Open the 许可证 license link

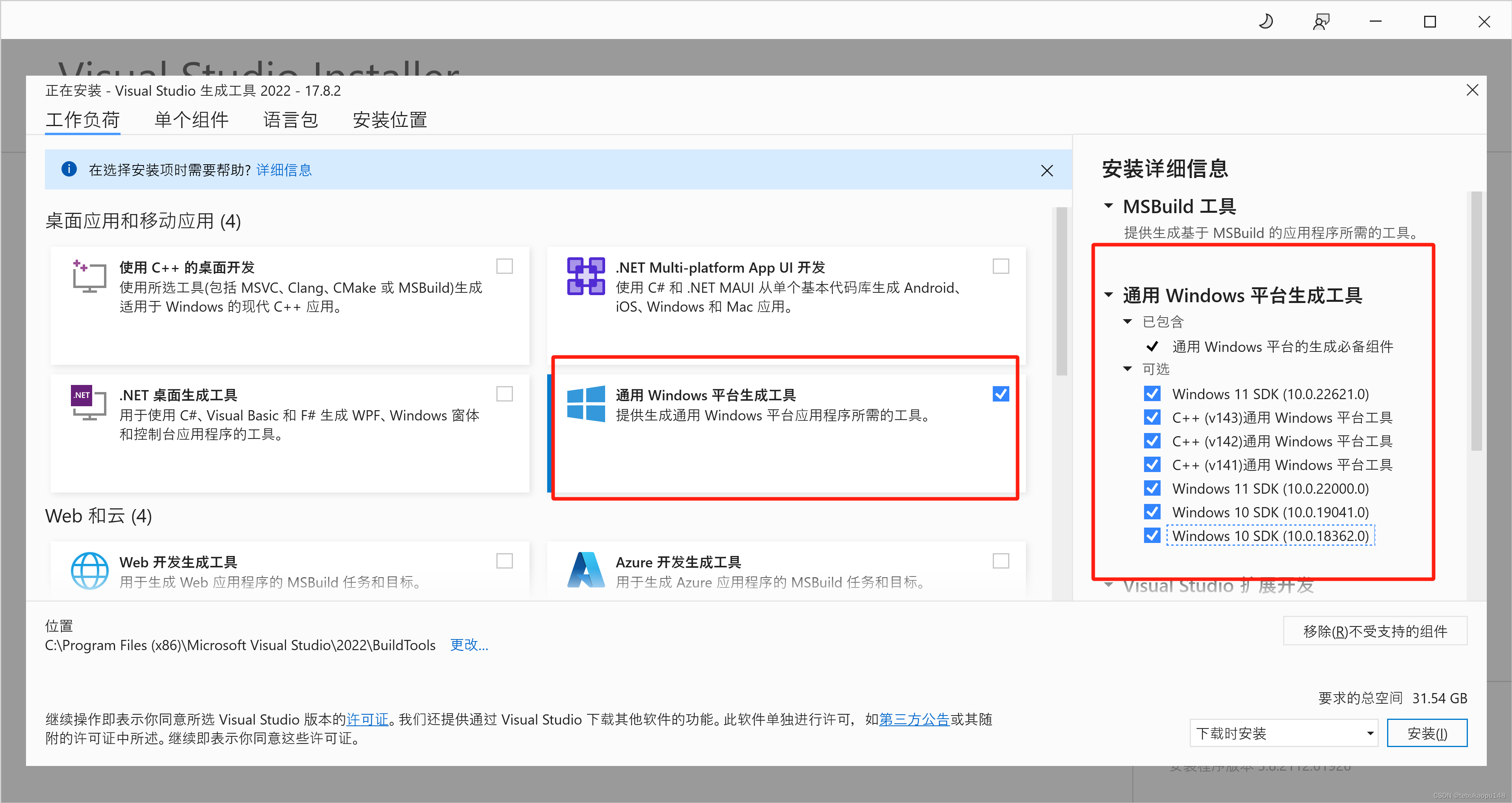click(x=368, y=719)
